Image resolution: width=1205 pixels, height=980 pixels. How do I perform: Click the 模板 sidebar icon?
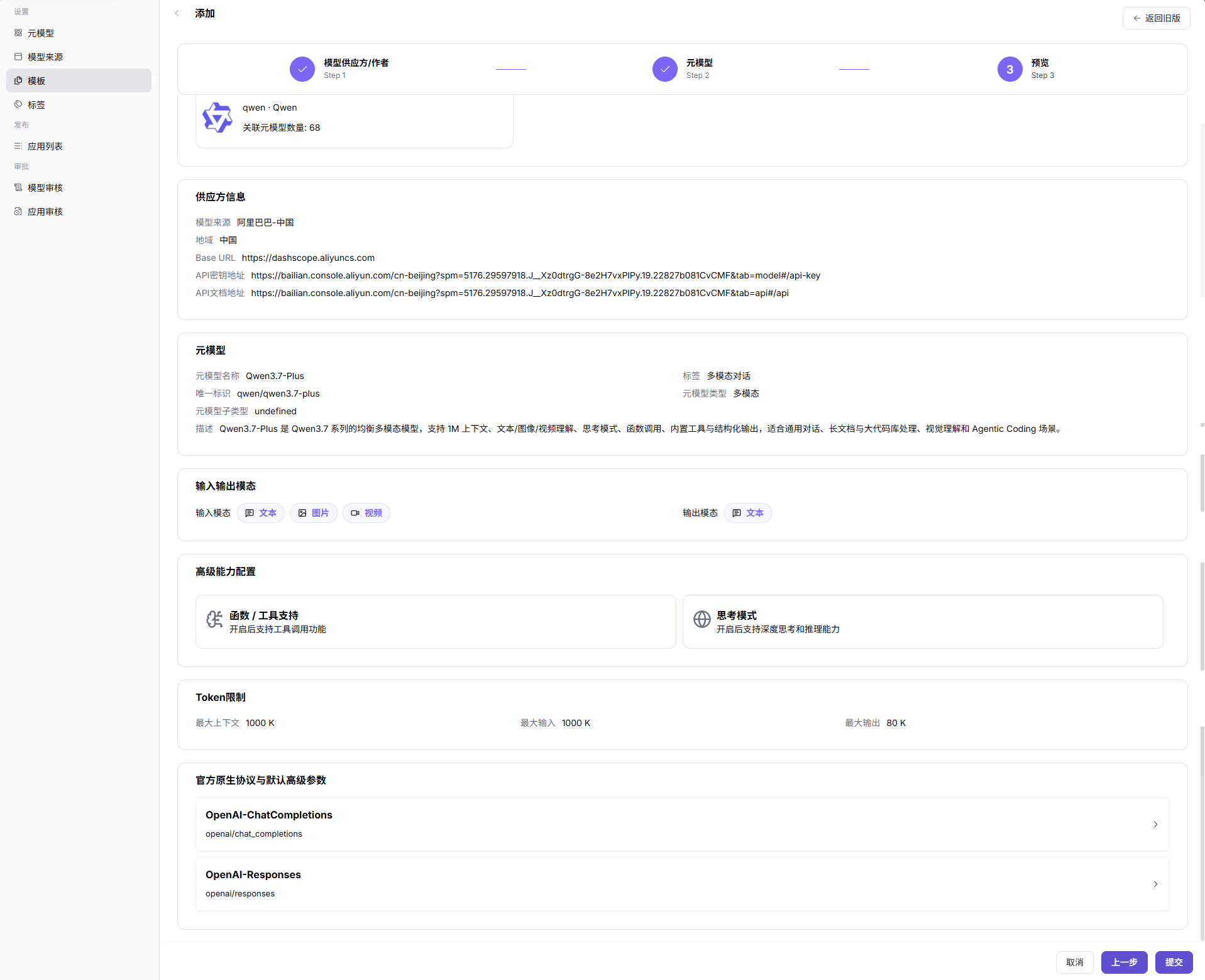tap(18, 80)
